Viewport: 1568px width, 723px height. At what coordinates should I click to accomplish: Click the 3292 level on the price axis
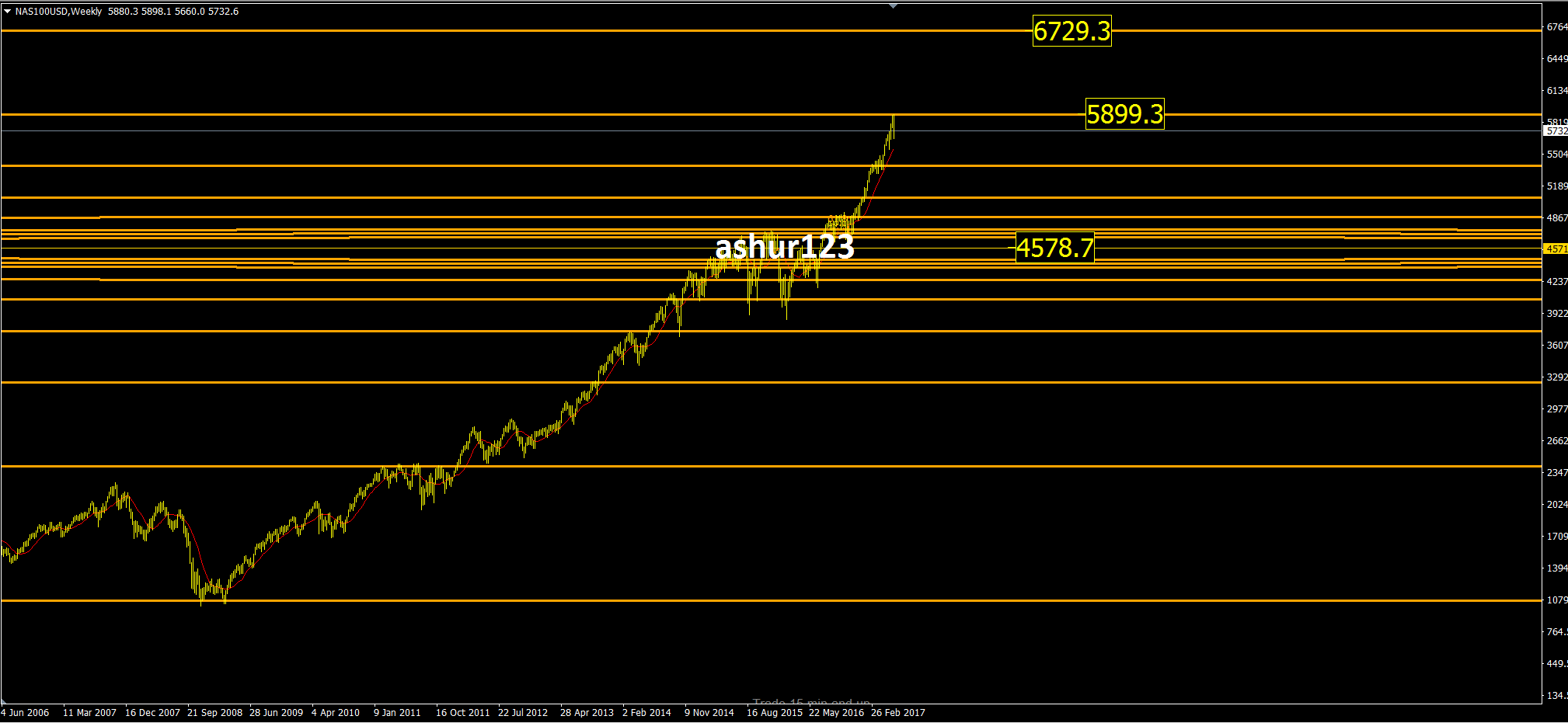click(x=1557, y=377)
